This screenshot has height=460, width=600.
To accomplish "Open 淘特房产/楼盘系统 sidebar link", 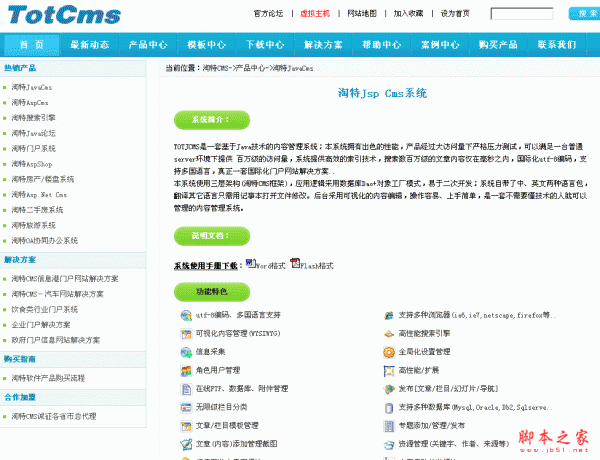I will pyautogui.click(x=43, y=179).
